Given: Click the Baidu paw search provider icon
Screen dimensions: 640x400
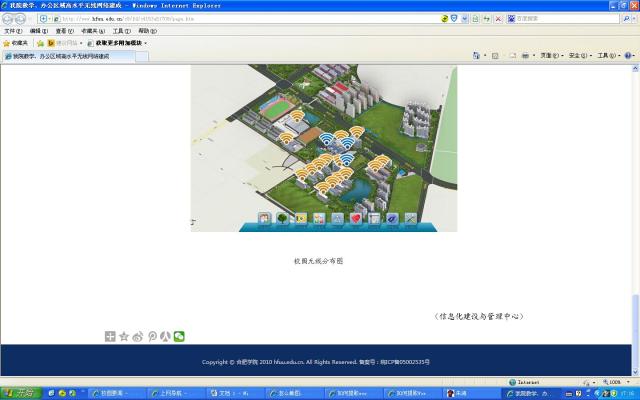Looking at the screenshot, I should 511,19.
